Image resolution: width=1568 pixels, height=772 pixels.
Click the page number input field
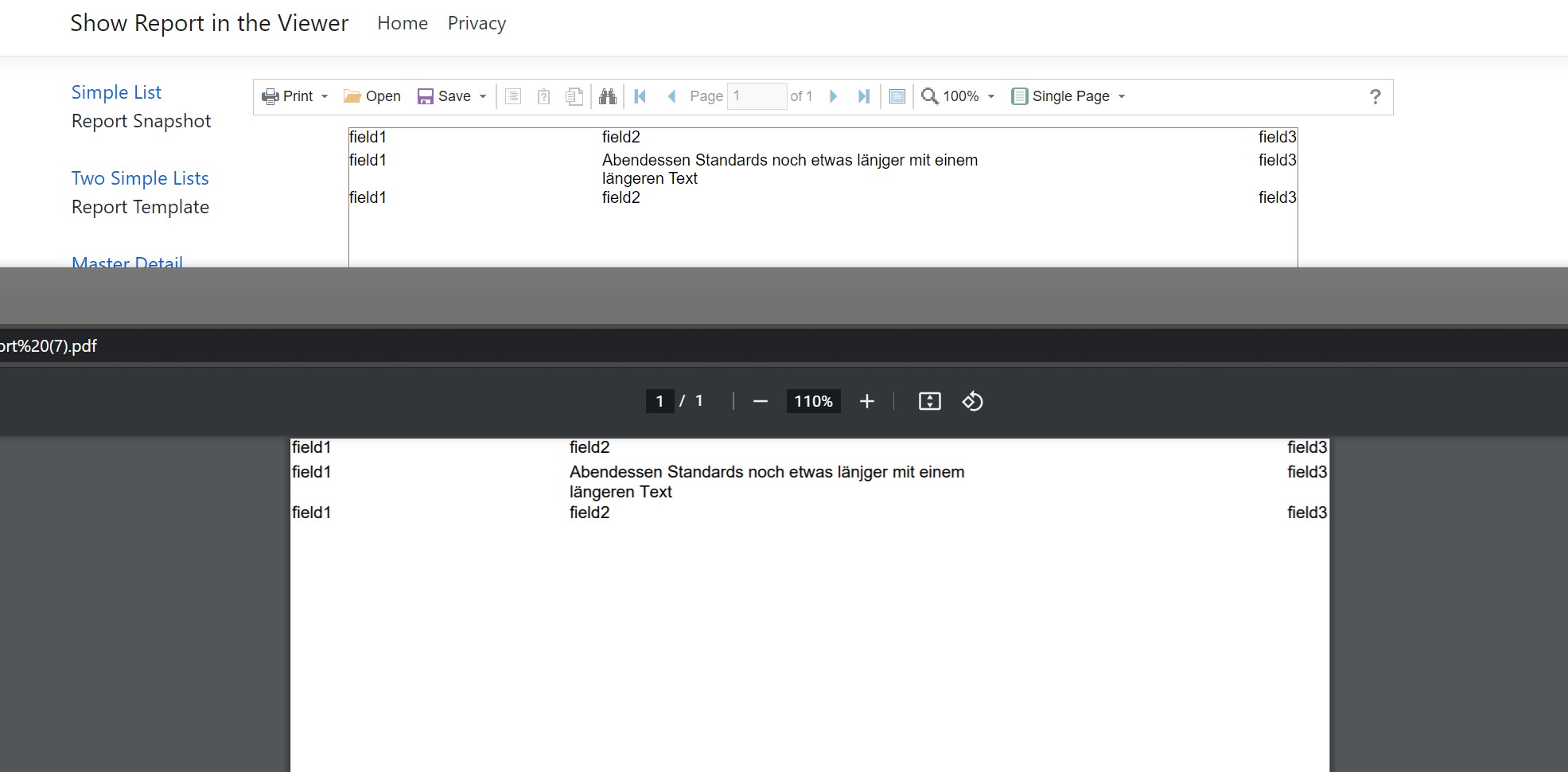(x=757, y=96)
